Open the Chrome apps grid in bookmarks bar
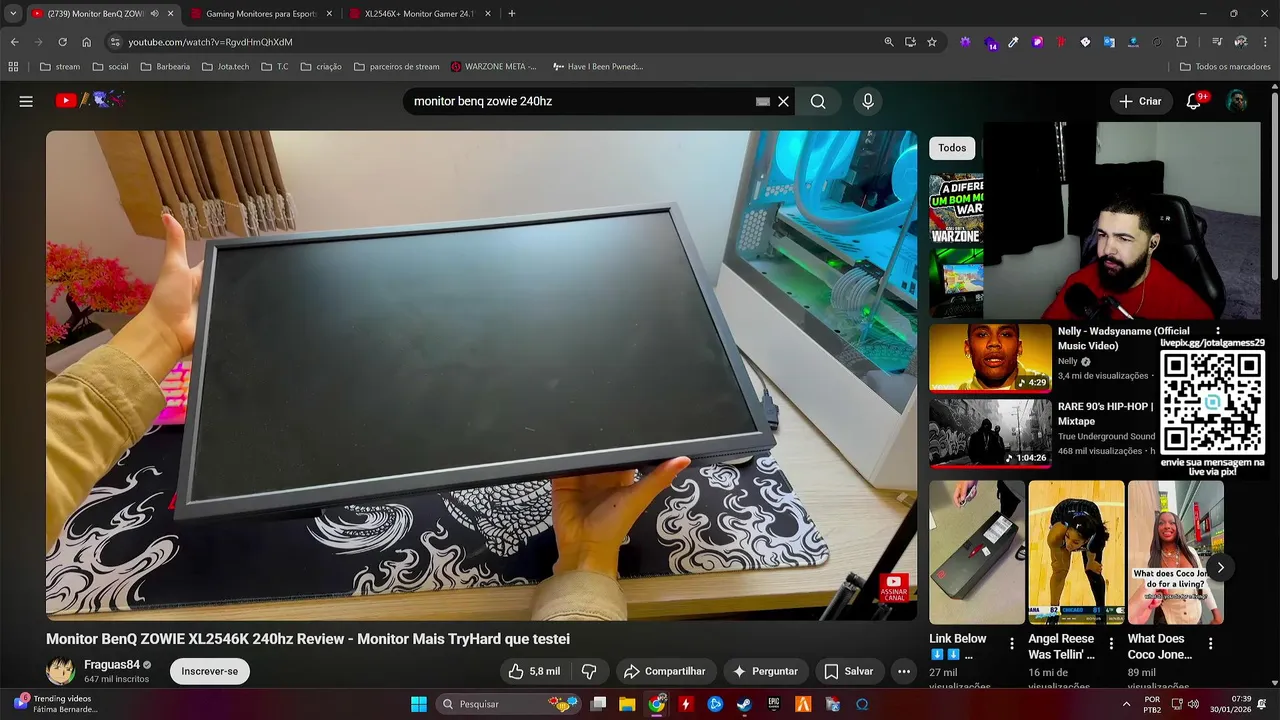Screen dimensions: 1280x720 13,67
